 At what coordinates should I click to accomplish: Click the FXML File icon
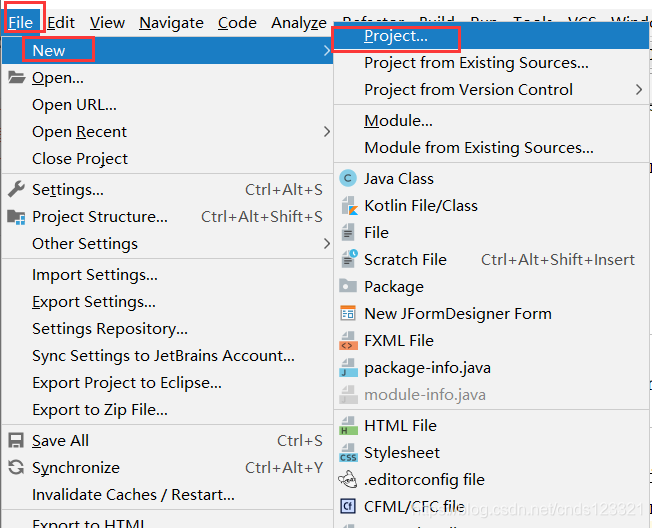348,340
